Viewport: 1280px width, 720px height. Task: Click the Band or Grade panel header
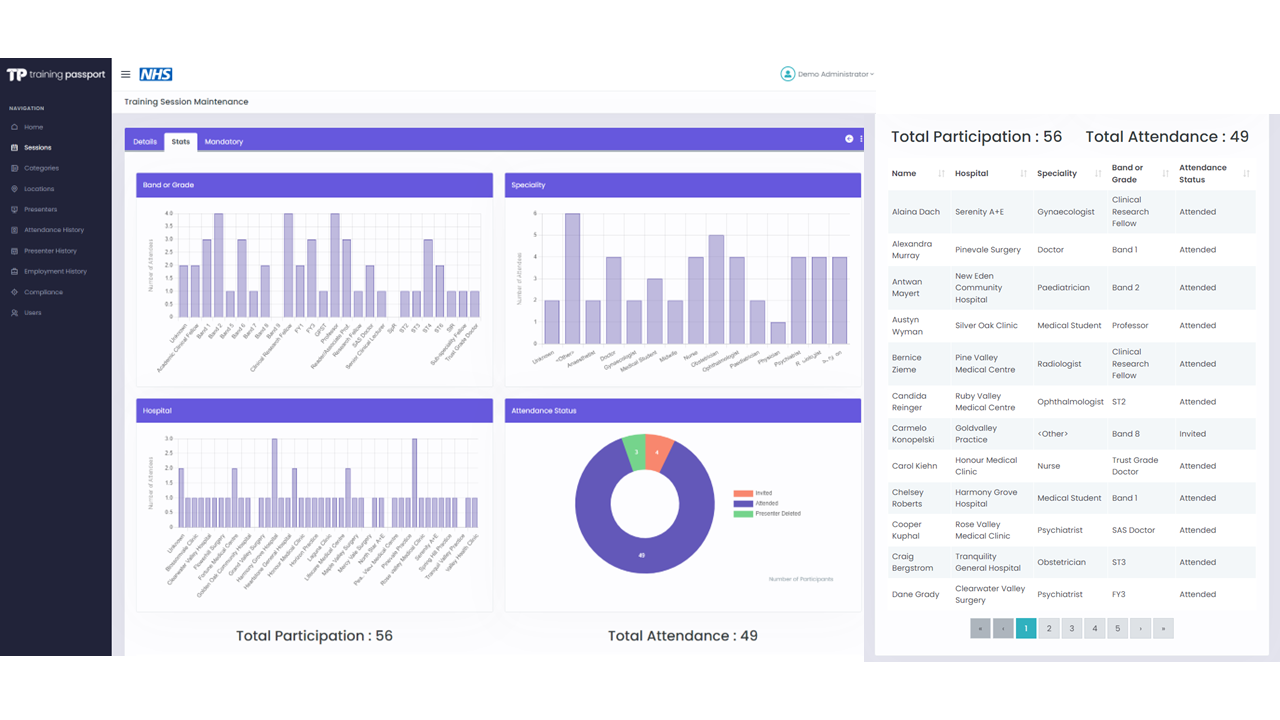click(x=315, y=185)
